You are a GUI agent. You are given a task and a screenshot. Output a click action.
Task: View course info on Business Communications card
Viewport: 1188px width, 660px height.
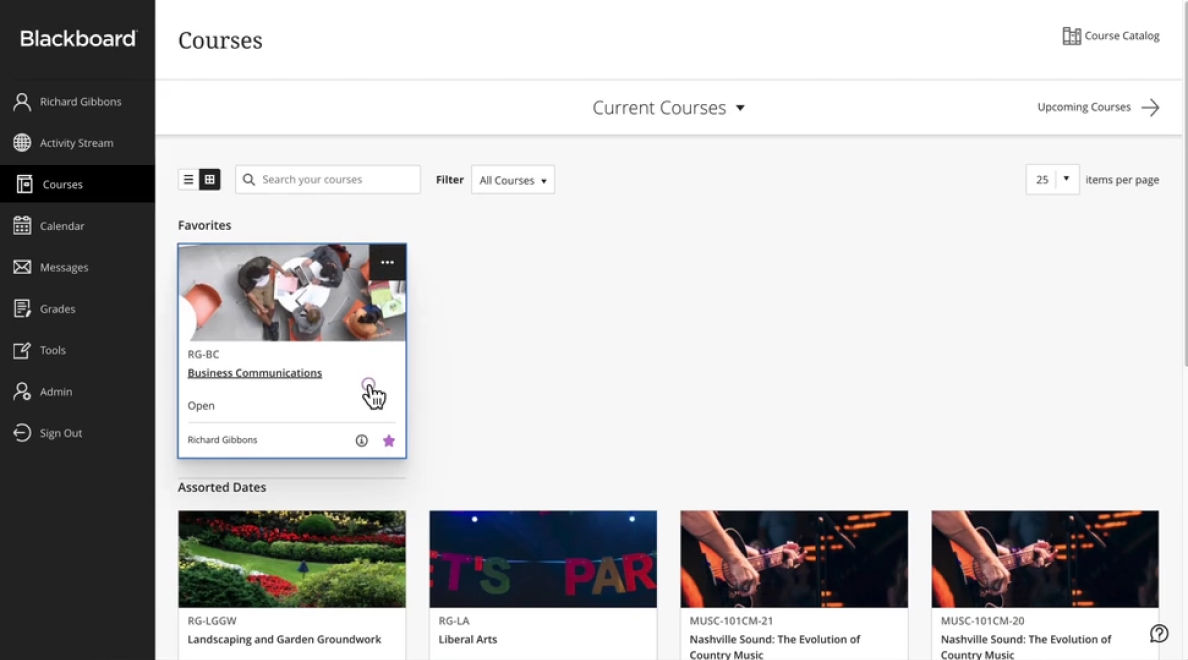point(362,439)
